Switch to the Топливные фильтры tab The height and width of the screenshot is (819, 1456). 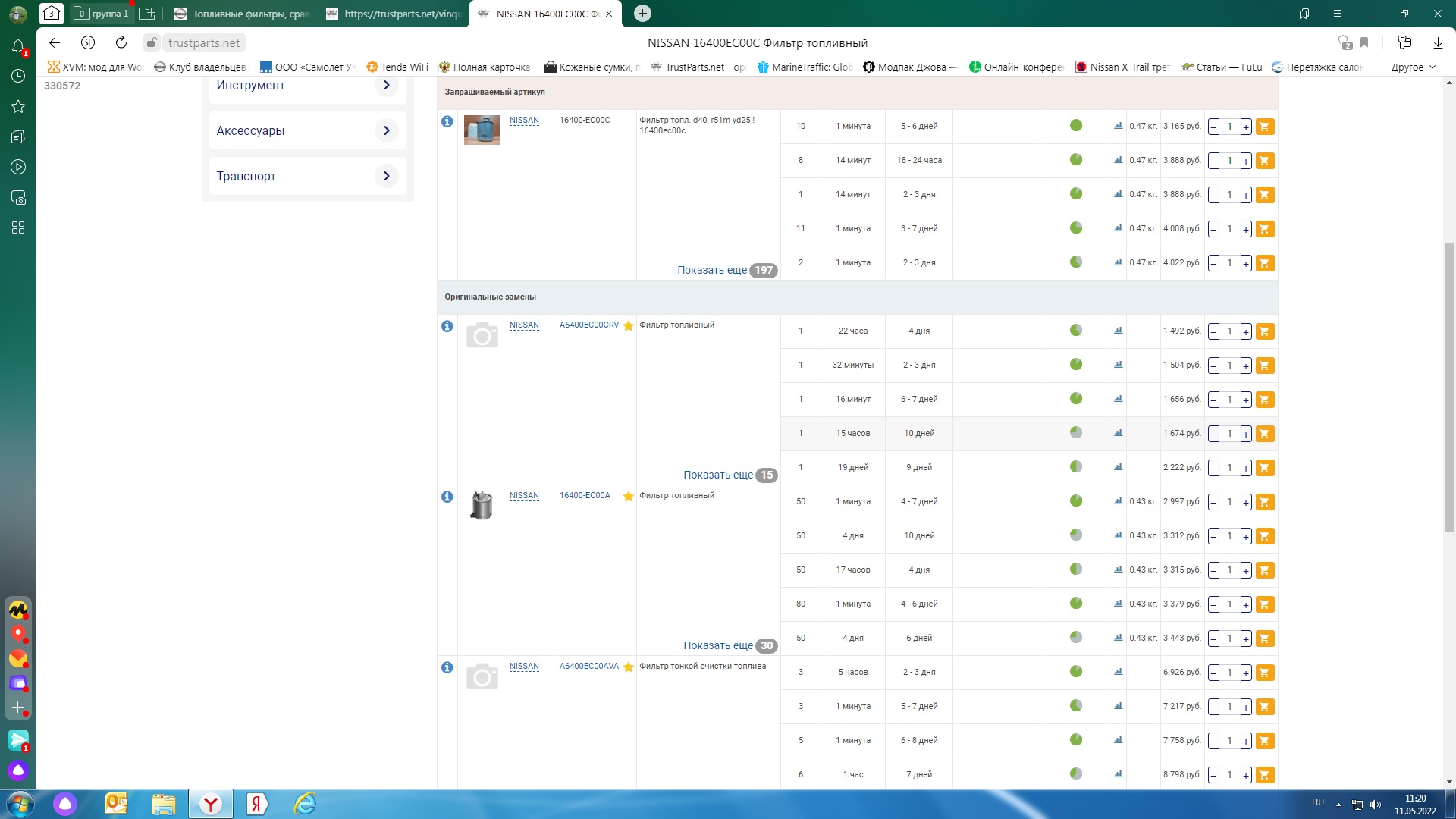coord(243,14)
